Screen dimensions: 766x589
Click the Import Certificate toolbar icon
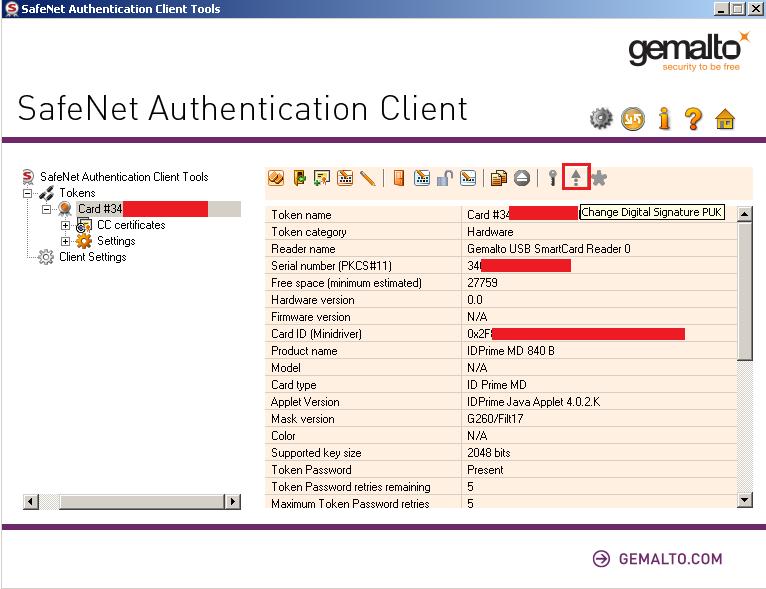pyautogui.click(x=322, y=178)
